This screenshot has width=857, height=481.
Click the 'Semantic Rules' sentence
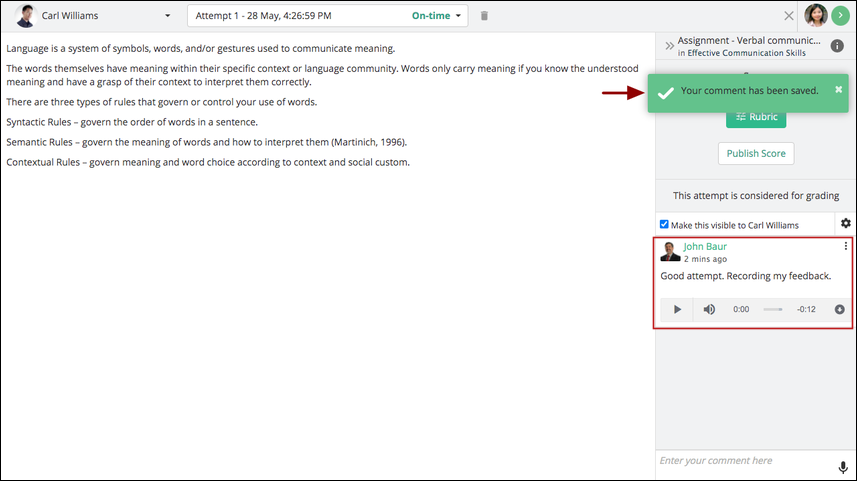click(x=207, y=142)
